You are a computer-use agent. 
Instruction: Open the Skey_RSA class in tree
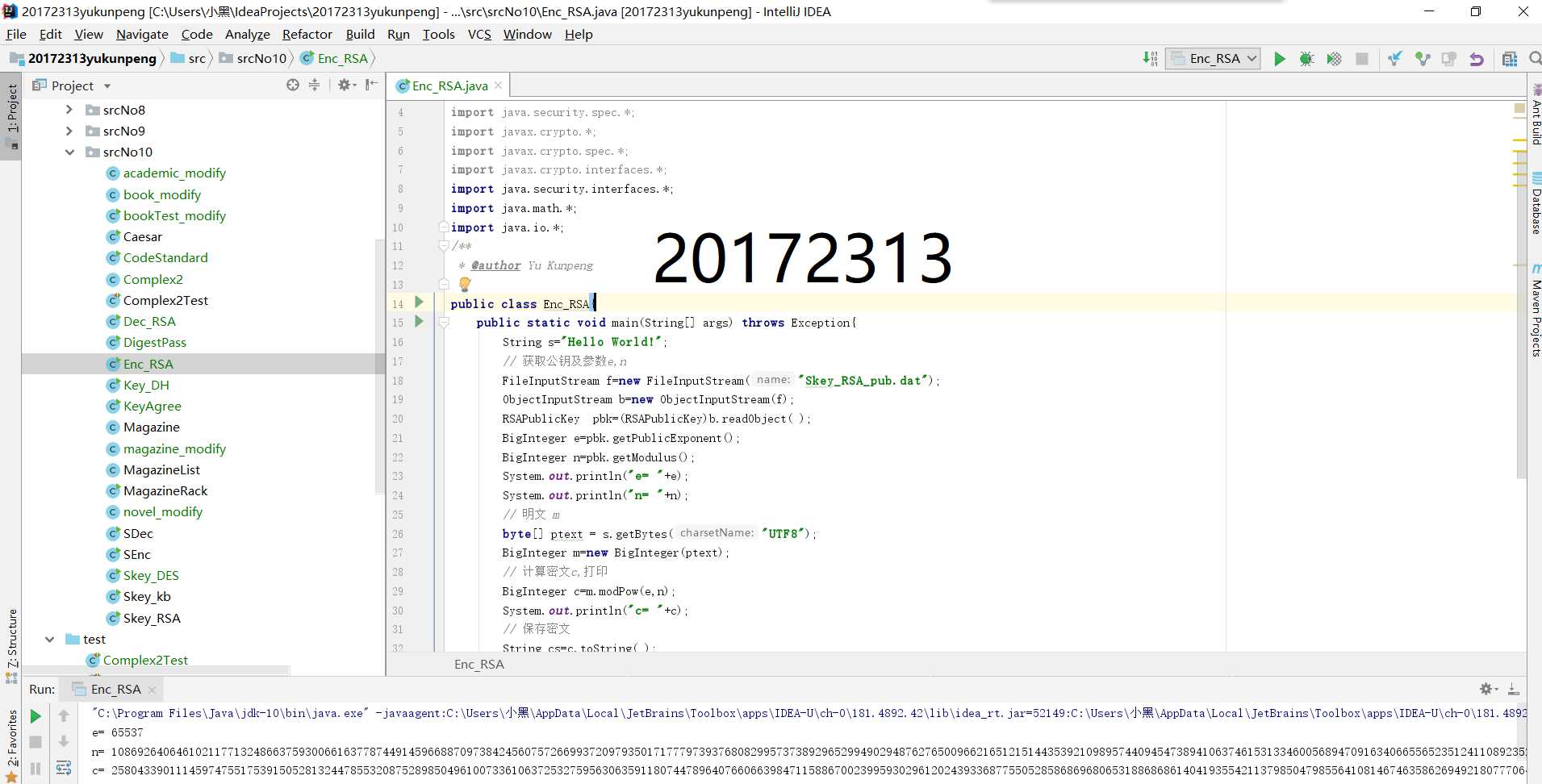point(152,618)
